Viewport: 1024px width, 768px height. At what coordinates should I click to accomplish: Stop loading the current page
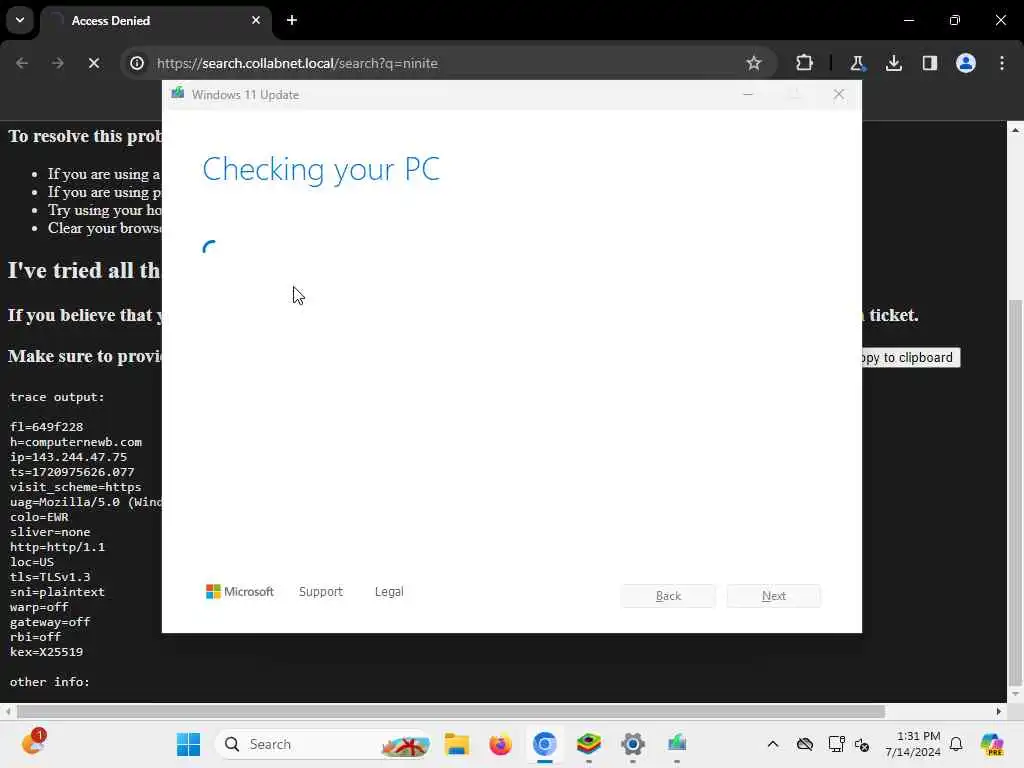coord(94,63)
